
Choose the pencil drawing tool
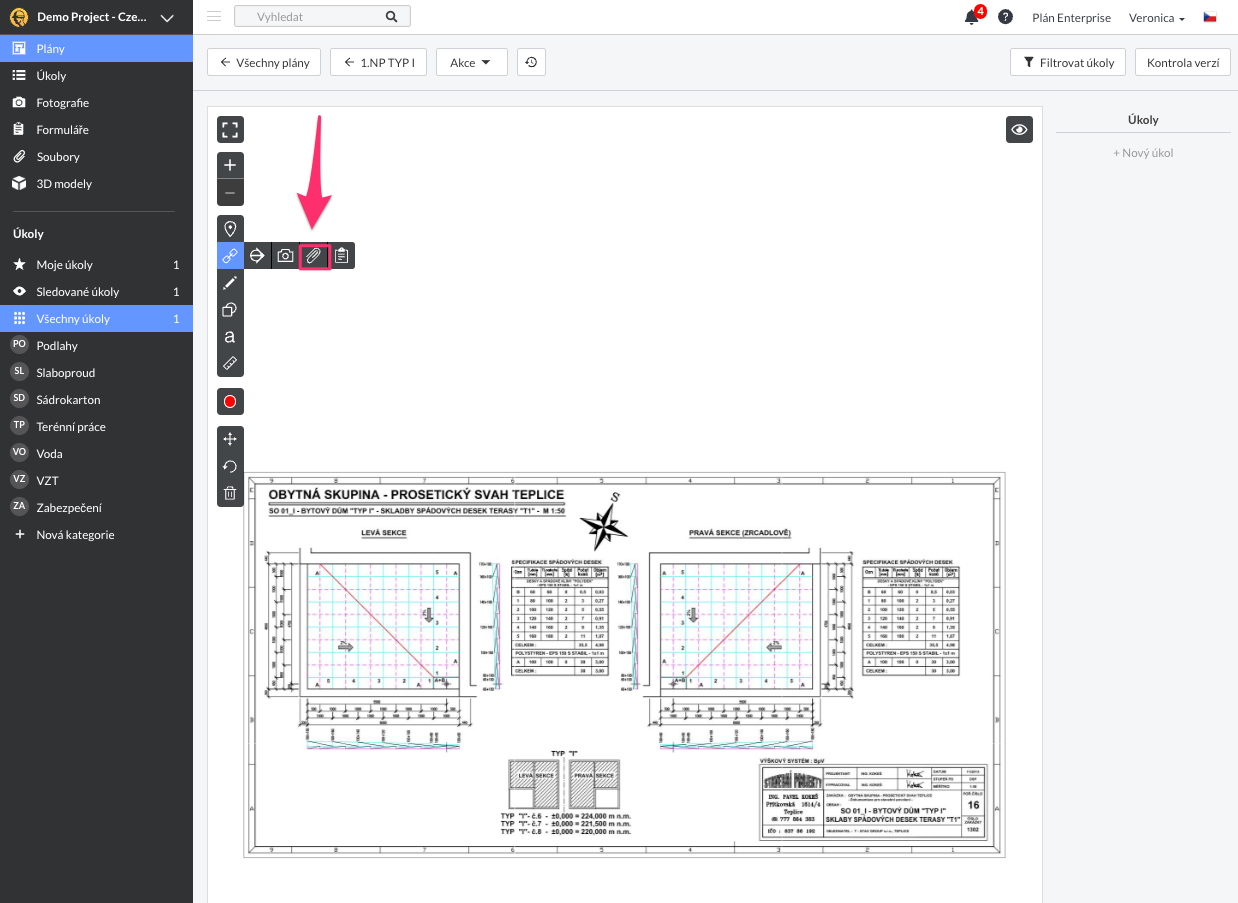coord(230,283)
